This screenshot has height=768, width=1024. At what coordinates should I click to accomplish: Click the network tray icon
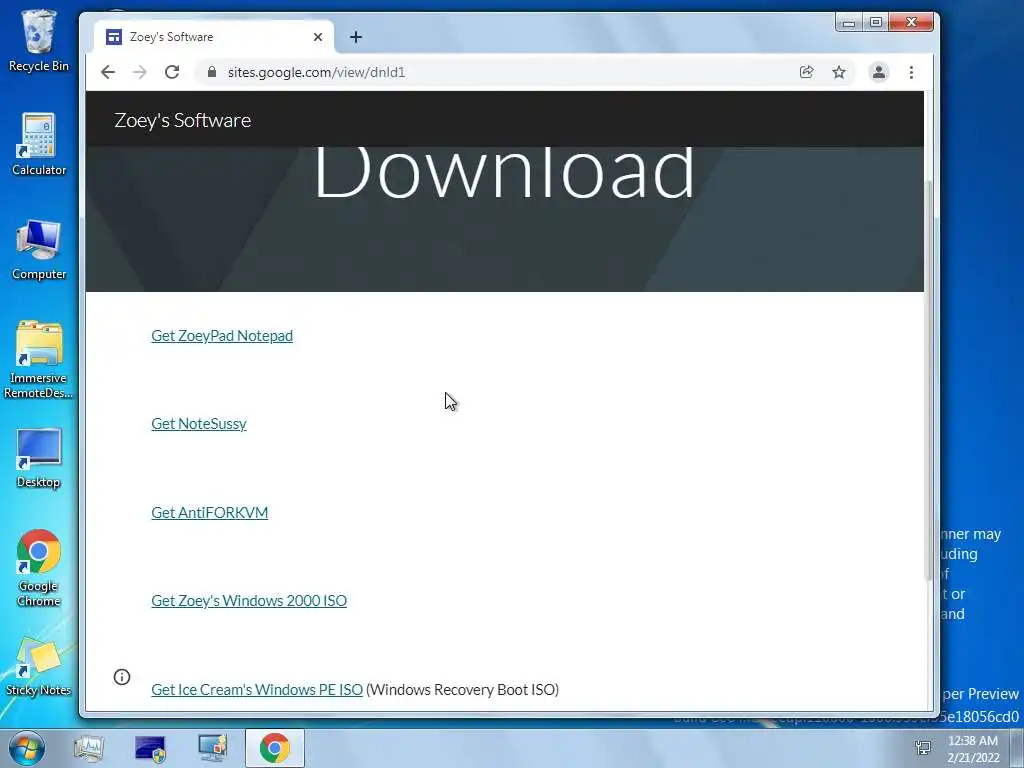pos(923,748)
